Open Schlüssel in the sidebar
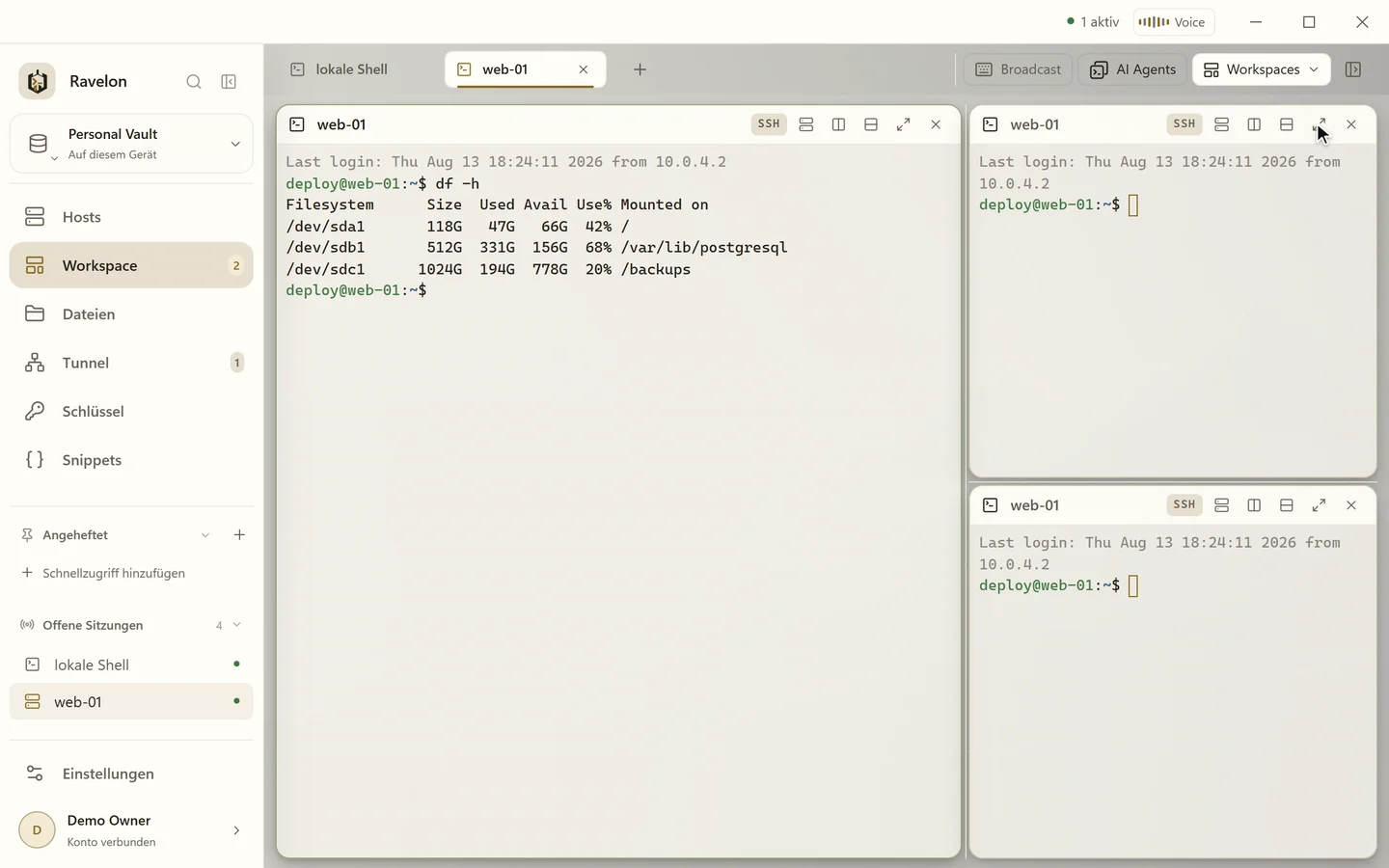This screenshot has width=1389, height=868. [131, 412]
